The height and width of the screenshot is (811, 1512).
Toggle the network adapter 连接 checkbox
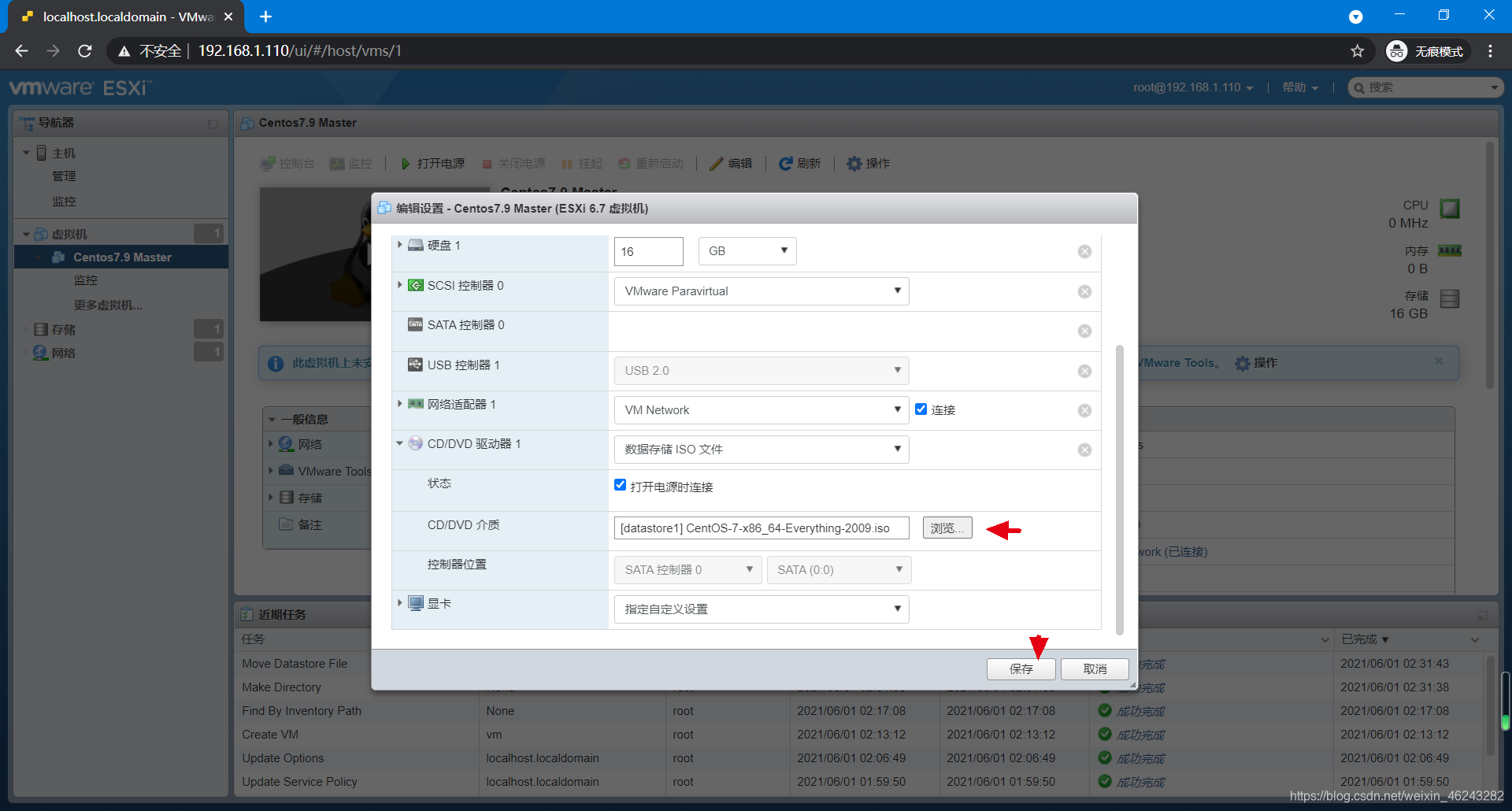tap(921, 409)
